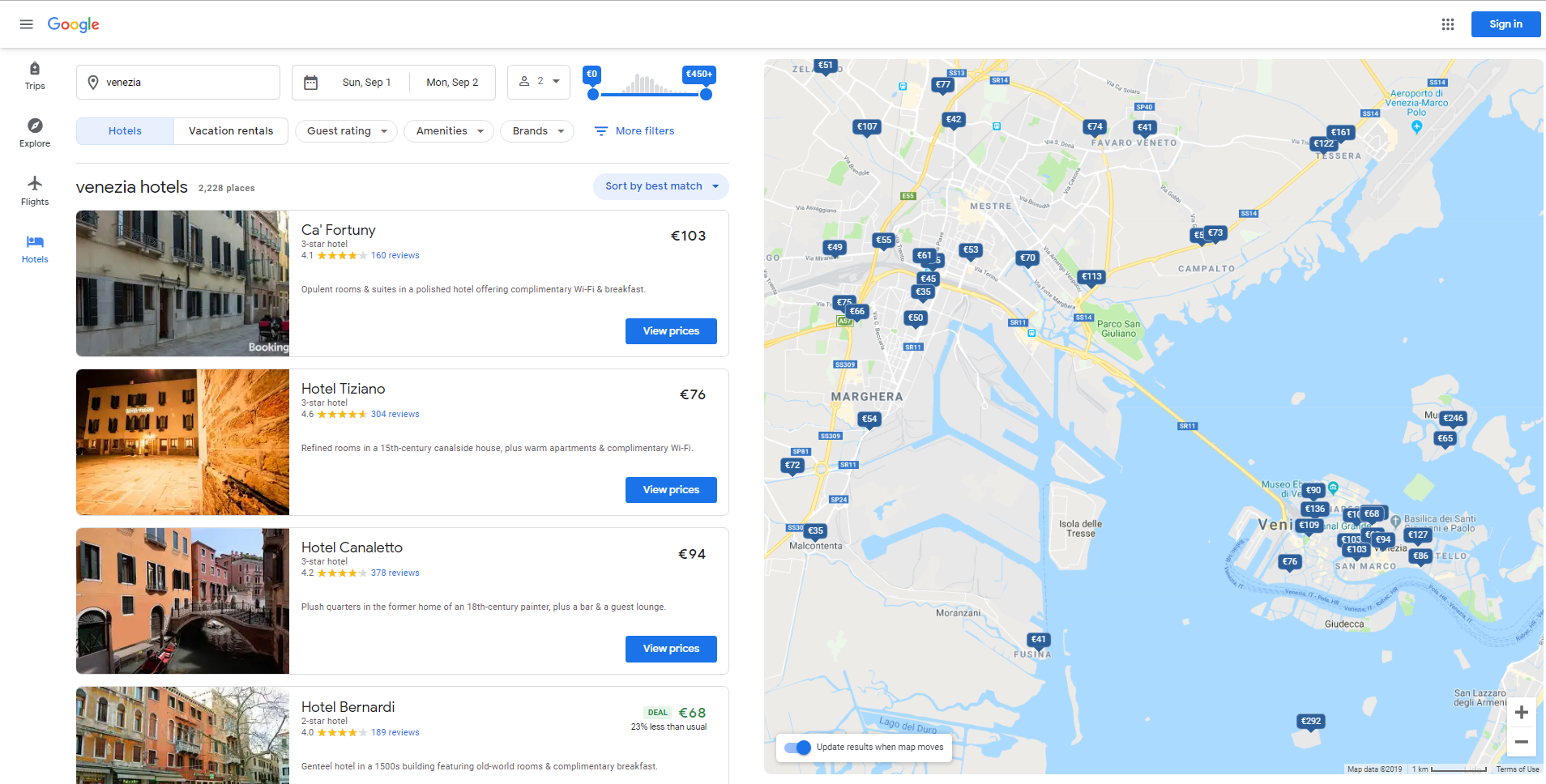This screenshot has height=784, width=1546.
Task: Select the €127 map price marker
Action: click(1418, 535)
